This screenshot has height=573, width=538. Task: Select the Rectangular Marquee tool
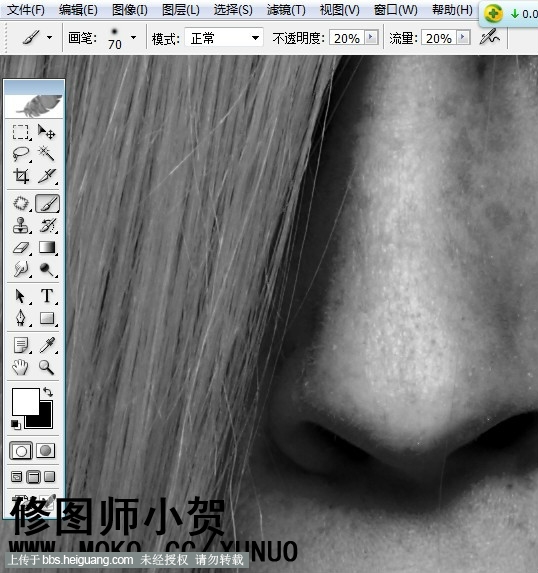[x=20, y=132]
